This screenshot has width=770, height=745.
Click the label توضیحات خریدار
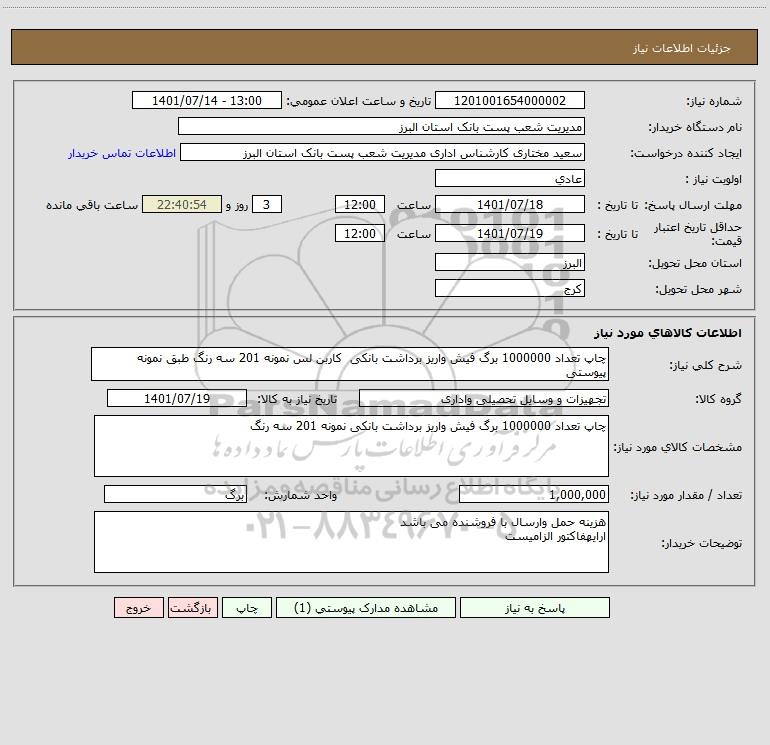tap(701, 543)
